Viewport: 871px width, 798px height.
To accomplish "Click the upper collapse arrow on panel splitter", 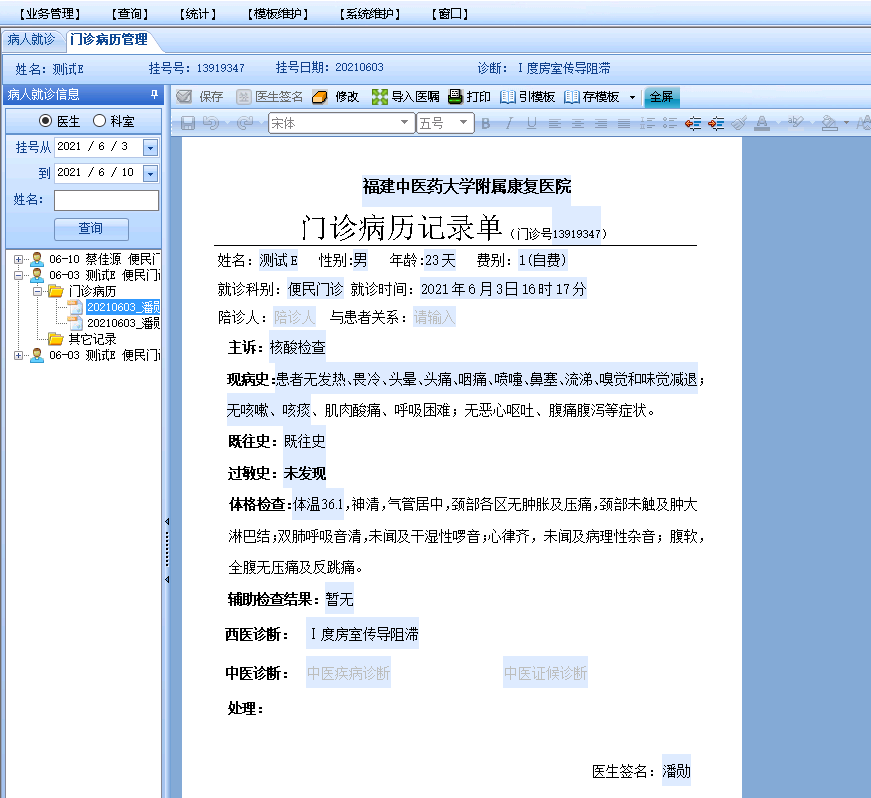I will click(167, 521).
